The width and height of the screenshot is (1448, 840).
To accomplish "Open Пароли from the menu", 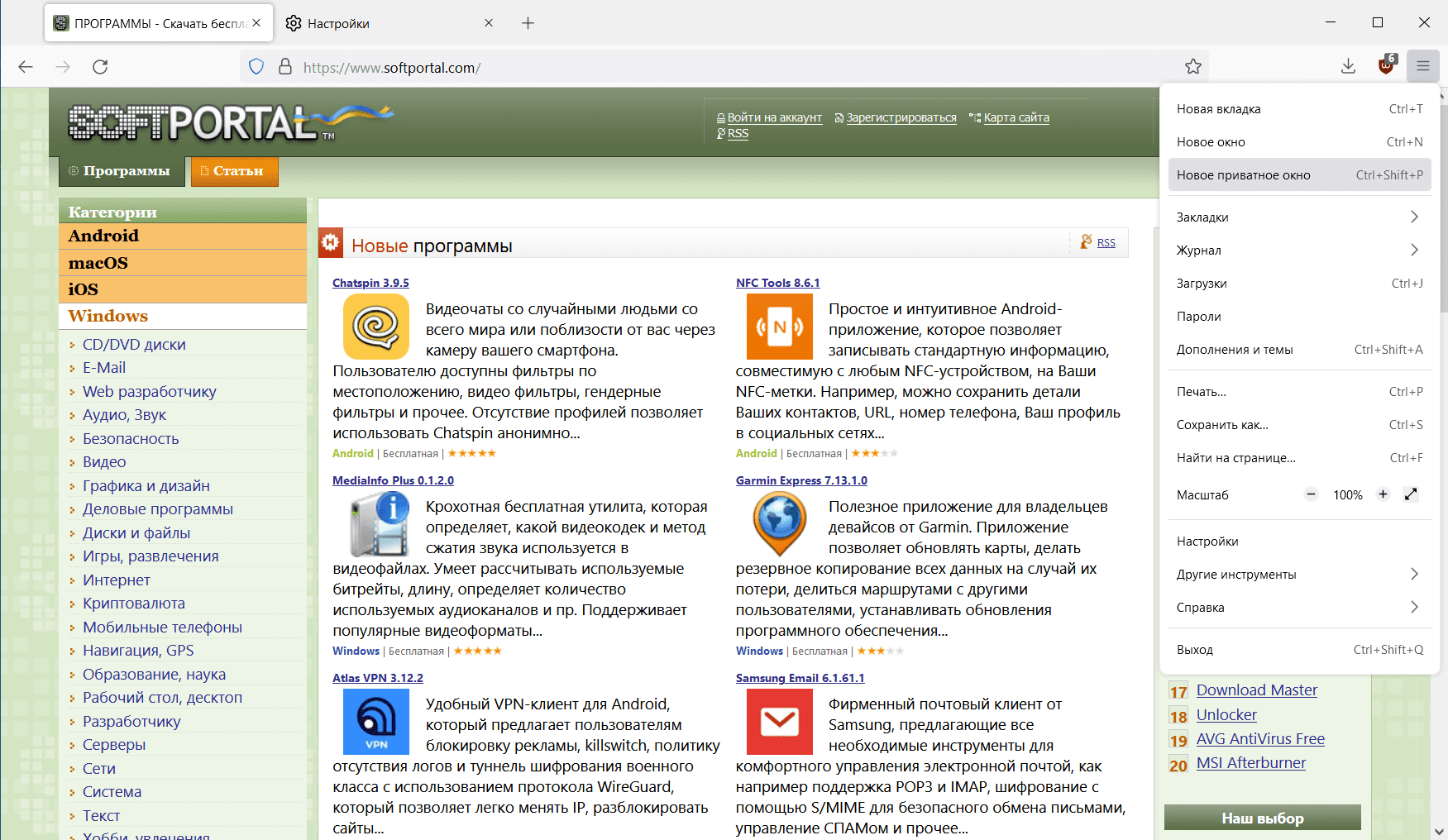I will 1299,316.
